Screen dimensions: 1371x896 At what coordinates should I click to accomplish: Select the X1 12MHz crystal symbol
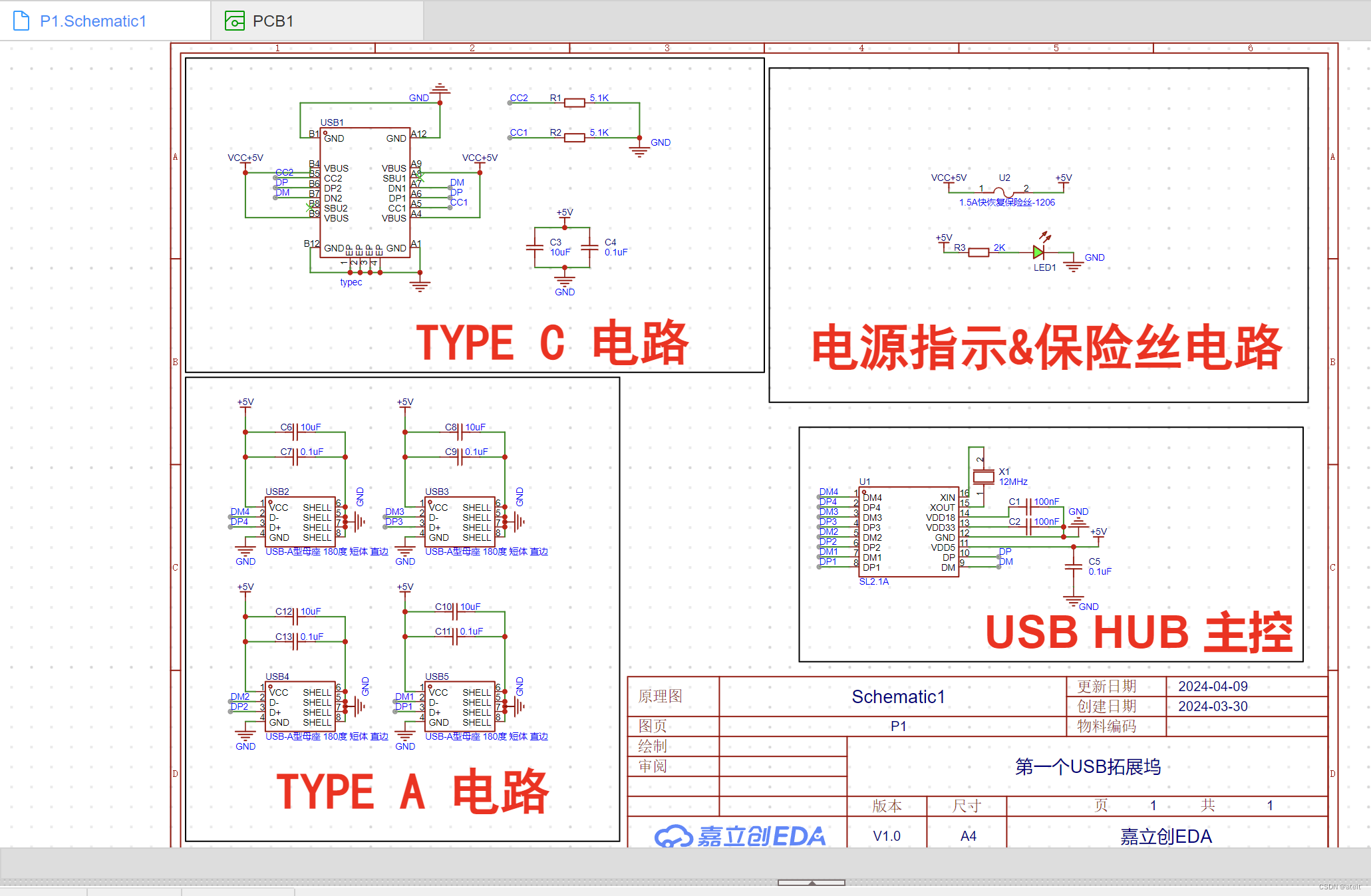pyautogui.click(x=983, y=476)
